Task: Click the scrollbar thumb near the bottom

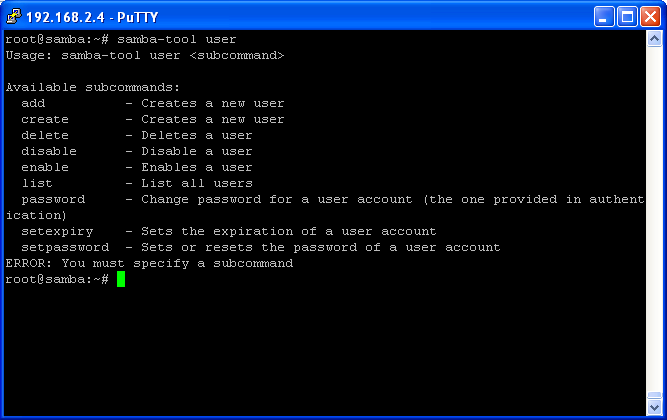Action: (654, 395)
